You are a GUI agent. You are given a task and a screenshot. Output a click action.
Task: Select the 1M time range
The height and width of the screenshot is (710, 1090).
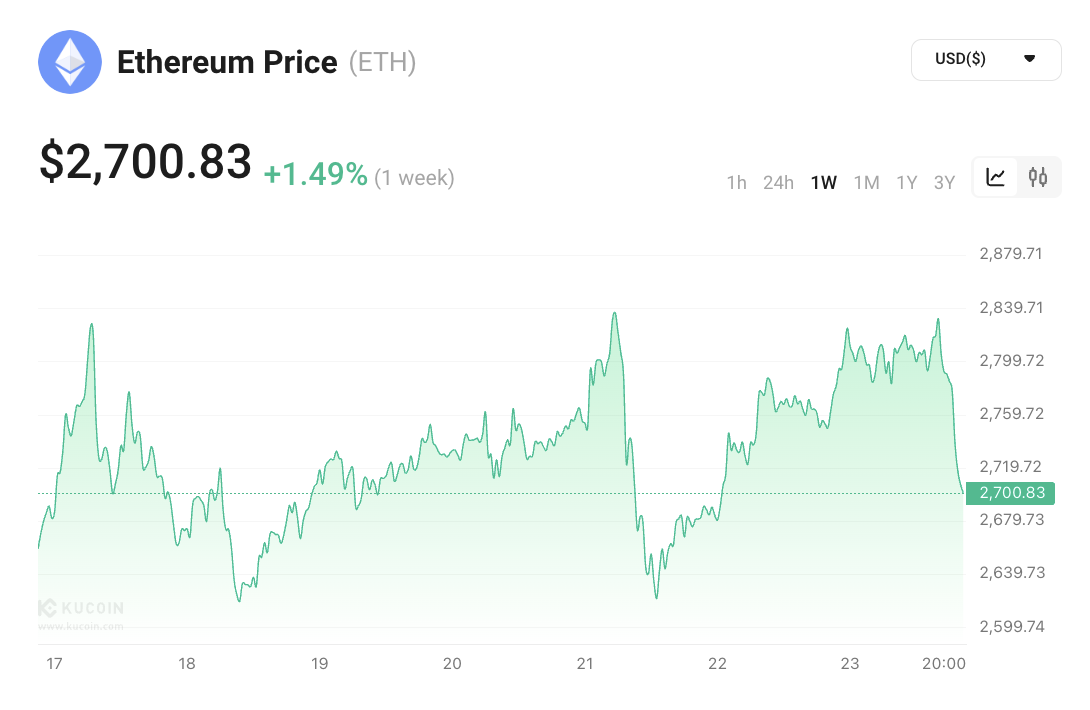click(866, 183)
